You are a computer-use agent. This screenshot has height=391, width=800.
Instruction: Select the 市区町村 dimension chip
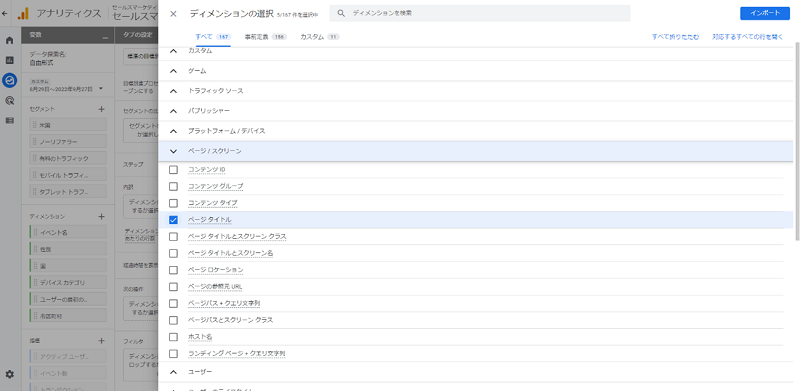tap(68, 316)
